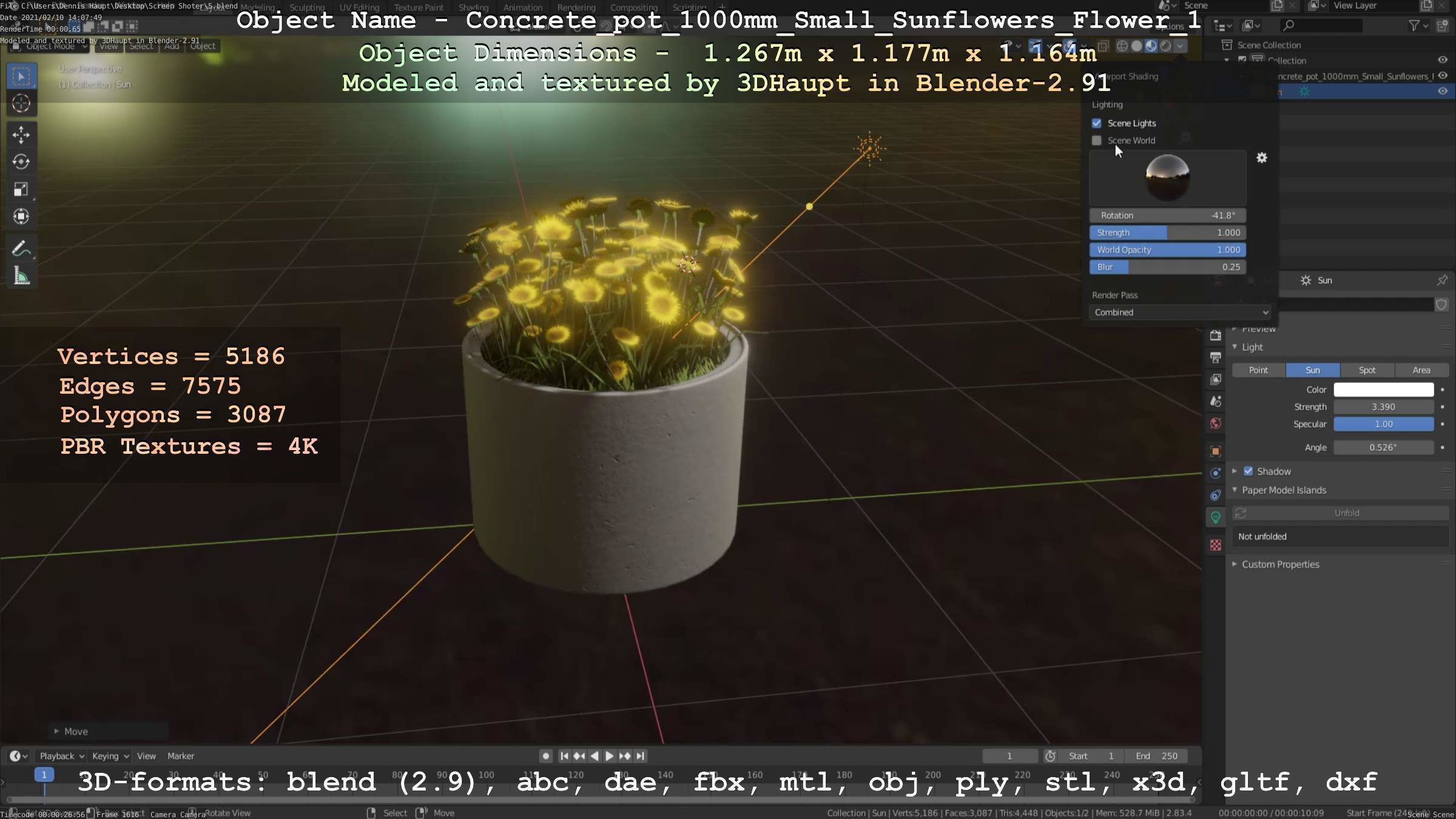Open timeline Marker menu

181,756
